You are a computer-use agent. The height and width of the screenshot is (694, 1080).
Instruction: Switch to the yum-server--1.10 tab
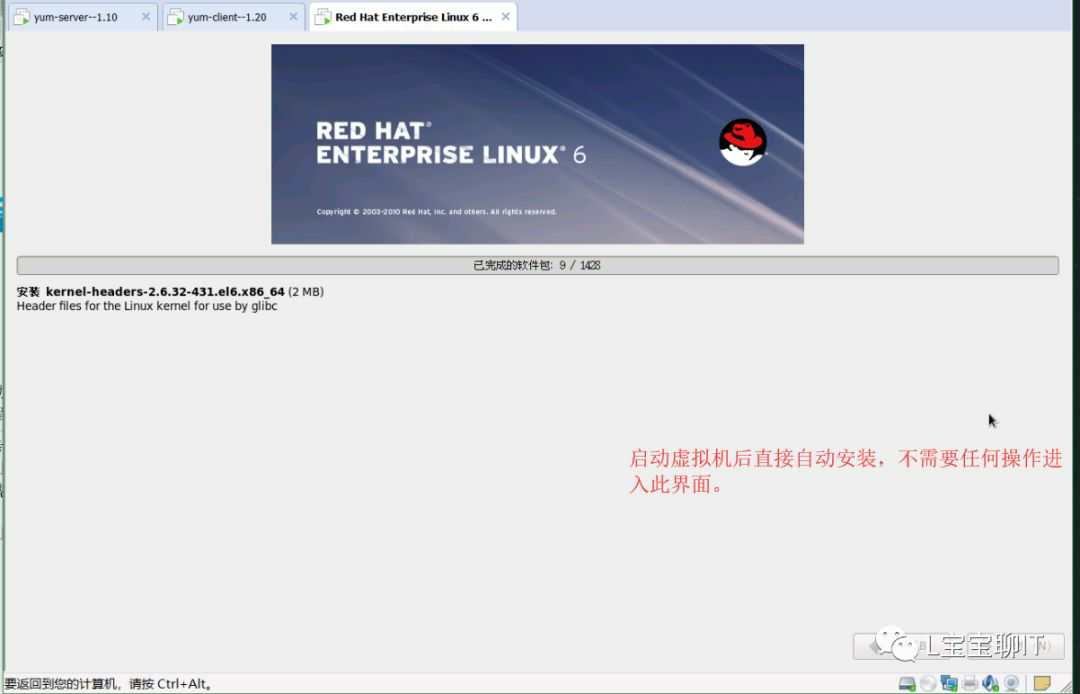pos(83,17)
